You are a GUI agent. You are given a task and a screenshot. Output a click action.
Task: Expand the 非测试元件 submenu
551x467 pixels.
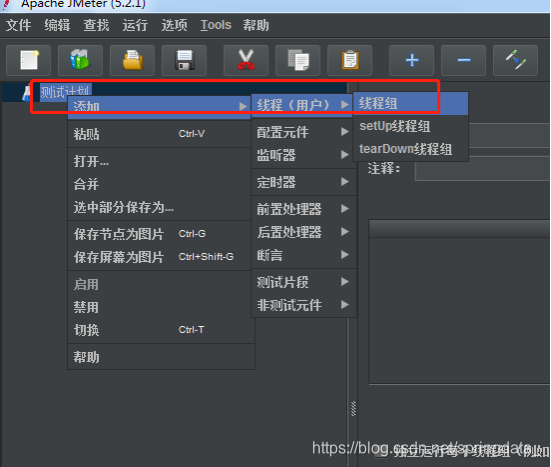coord(304,305)
